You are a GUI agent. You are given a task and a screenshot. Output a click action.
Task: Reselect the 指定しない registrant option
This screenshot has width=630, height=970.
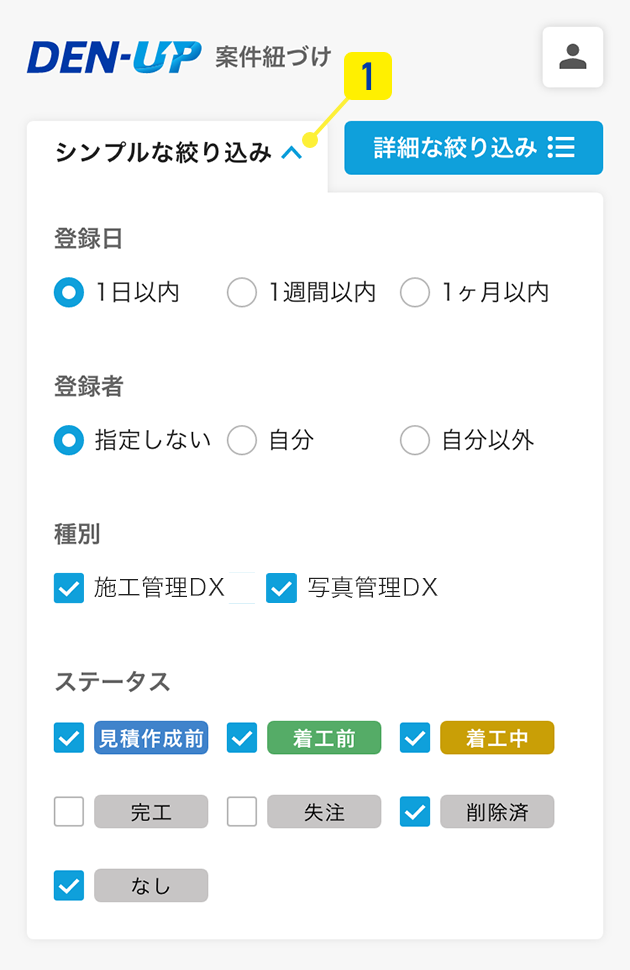click(x=68, y=440)
